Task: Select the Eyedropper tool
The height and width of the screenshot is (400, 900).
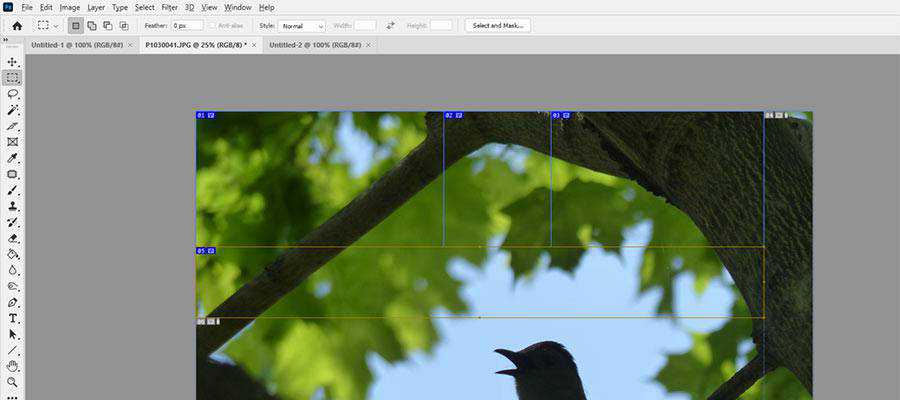Action: point(13,158)
